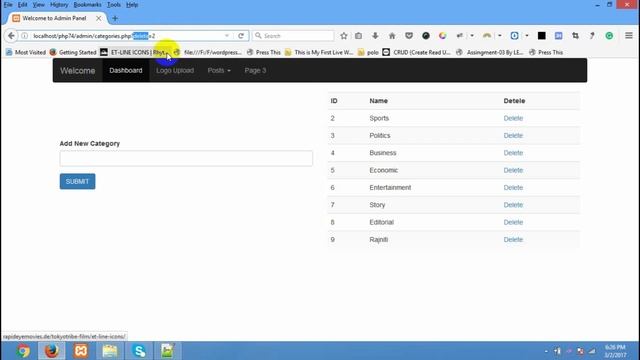The image size is (640, 360).
Task: Delete the Editorial category
Action: point(513,222)
